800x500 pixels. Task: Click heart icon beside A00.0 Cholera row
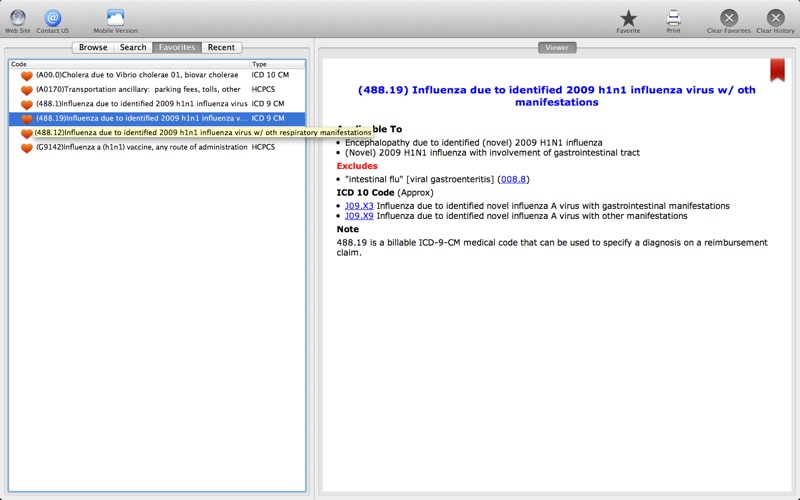tap(27, 76)
